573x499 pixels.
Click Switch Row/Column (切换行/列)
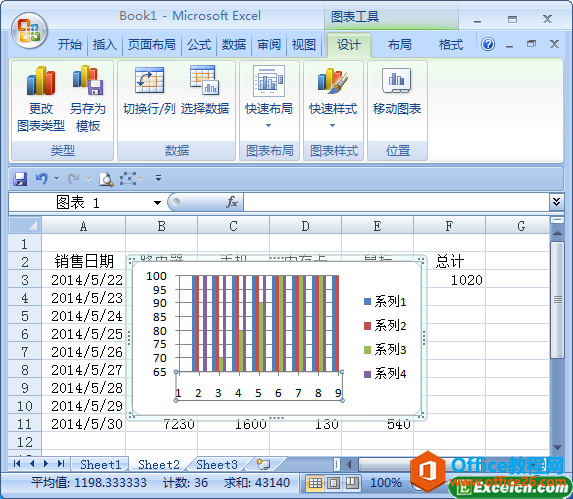(x=149, y=90)
